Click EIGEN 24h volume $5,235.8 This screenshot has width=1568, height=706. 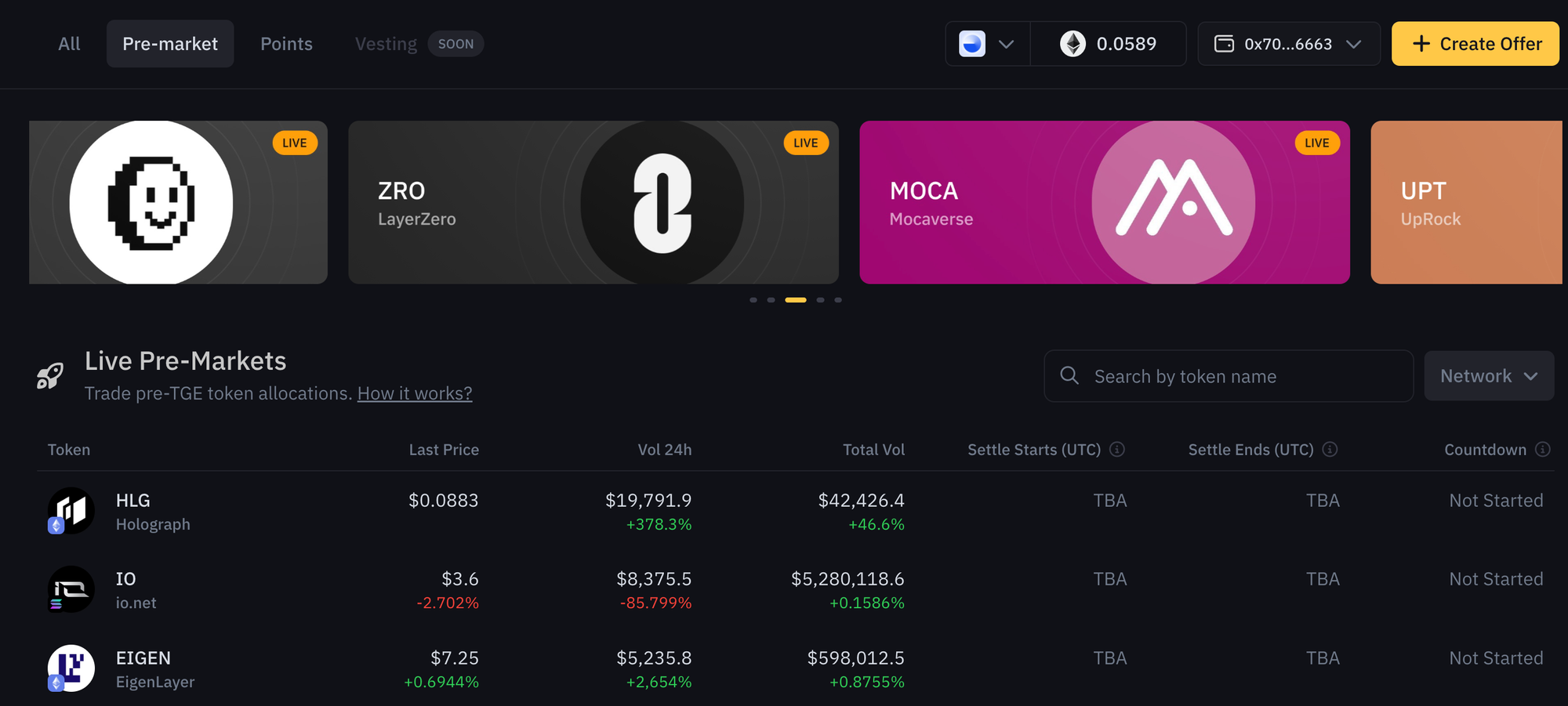click(x=654, y=658)
